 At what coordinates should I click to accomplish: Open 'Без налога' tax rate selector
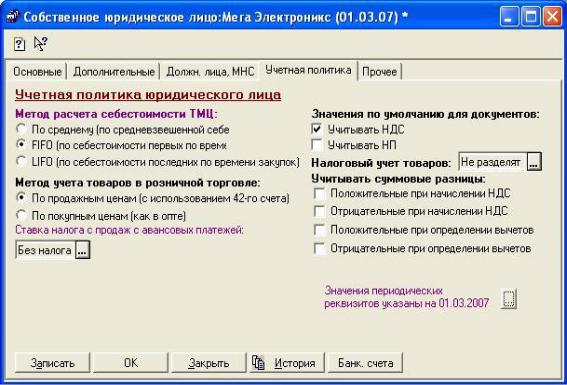tap(82, 250)
